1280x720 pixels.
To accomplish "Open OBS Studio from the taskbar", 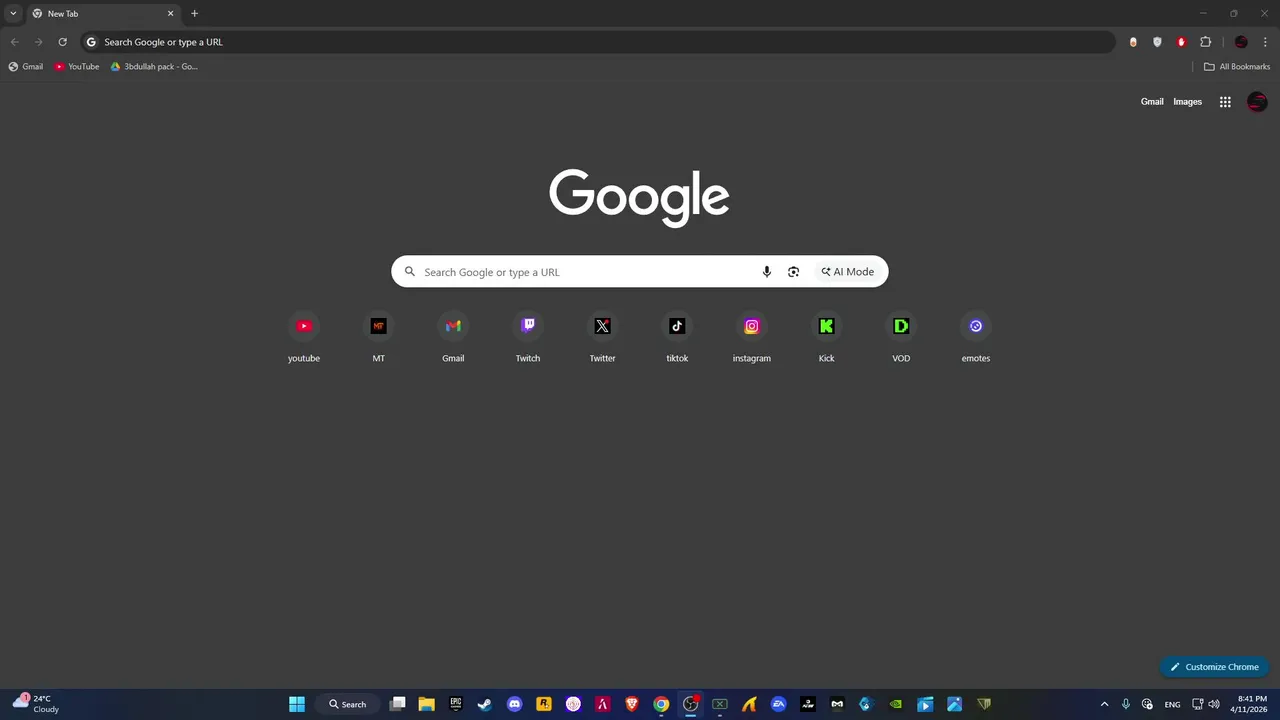I will point(690,704).
